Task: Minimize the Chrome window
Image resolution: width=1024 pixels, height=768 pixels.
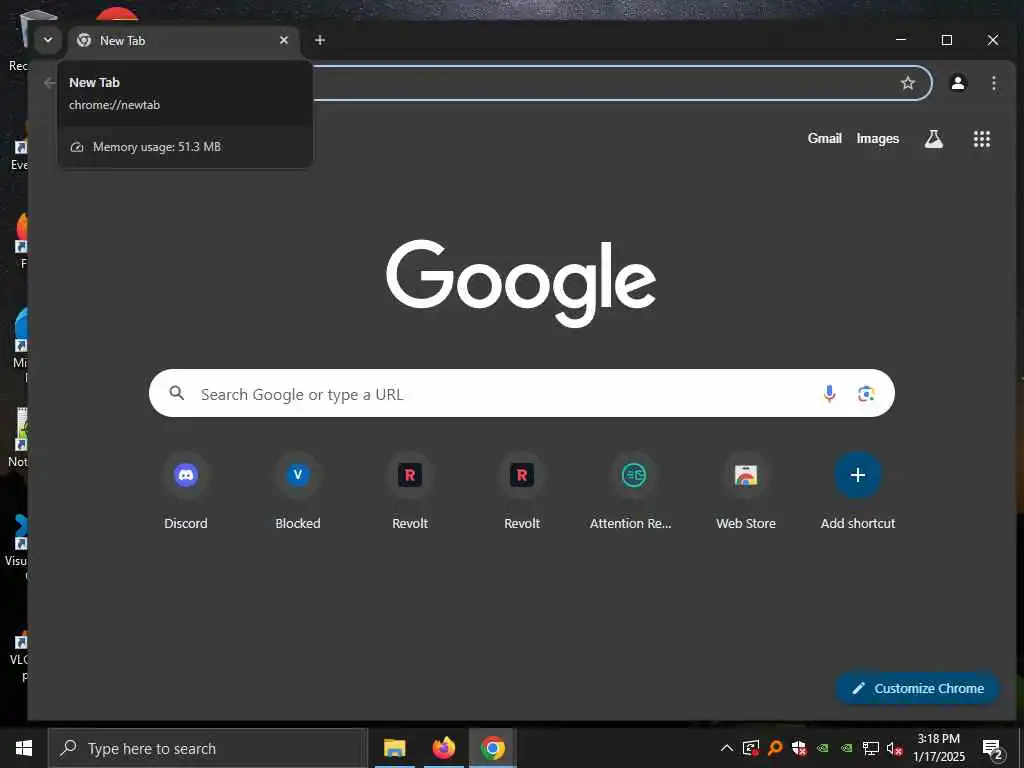Action: pyautogui.click(x=901, y=40)
